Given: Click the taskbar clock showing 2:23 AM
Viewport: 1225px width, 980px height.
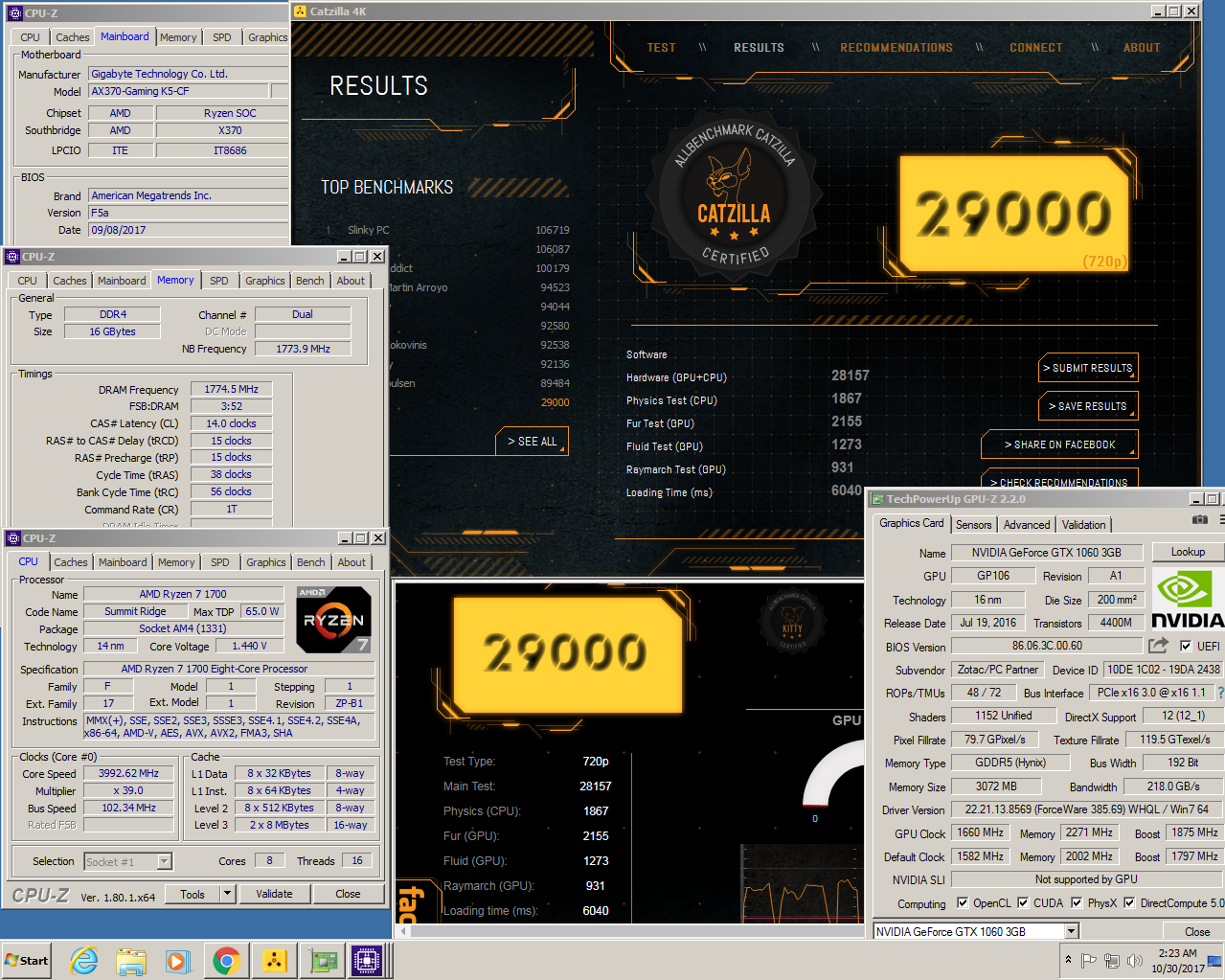Looking at the screenshot, I should [1177, 960].
